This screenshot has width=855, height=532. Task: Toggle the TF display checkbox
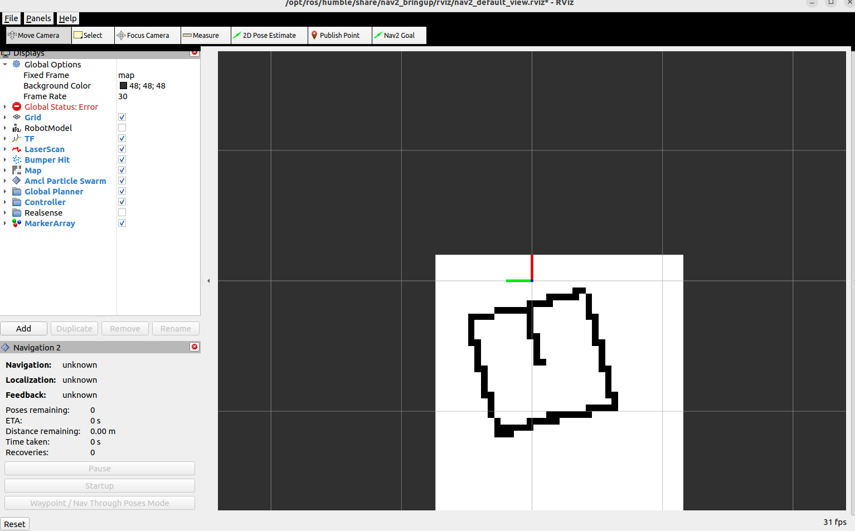click(x=122, y=138)
